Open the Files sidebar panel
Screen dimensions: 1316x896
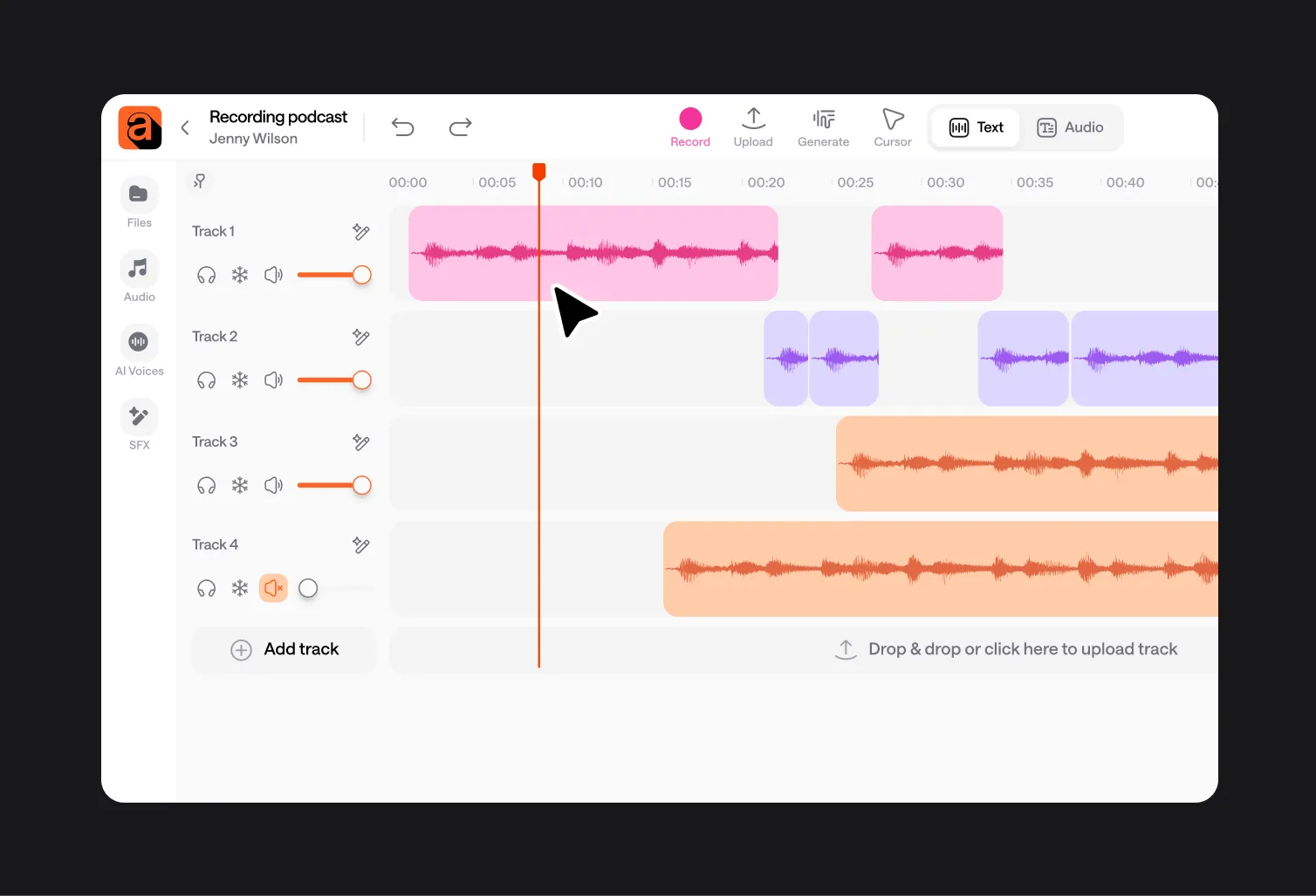pyautogui.click(x=140, y=202)
